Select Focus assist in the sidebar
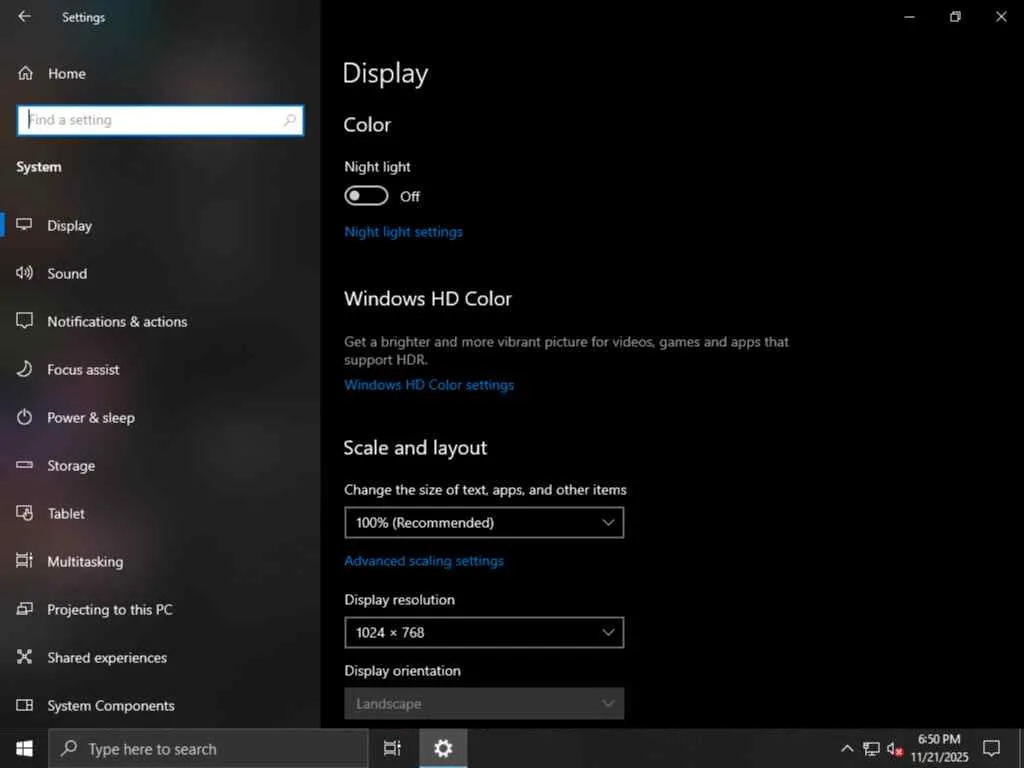This screenshot has width=1024, height=768. point(83,370)
